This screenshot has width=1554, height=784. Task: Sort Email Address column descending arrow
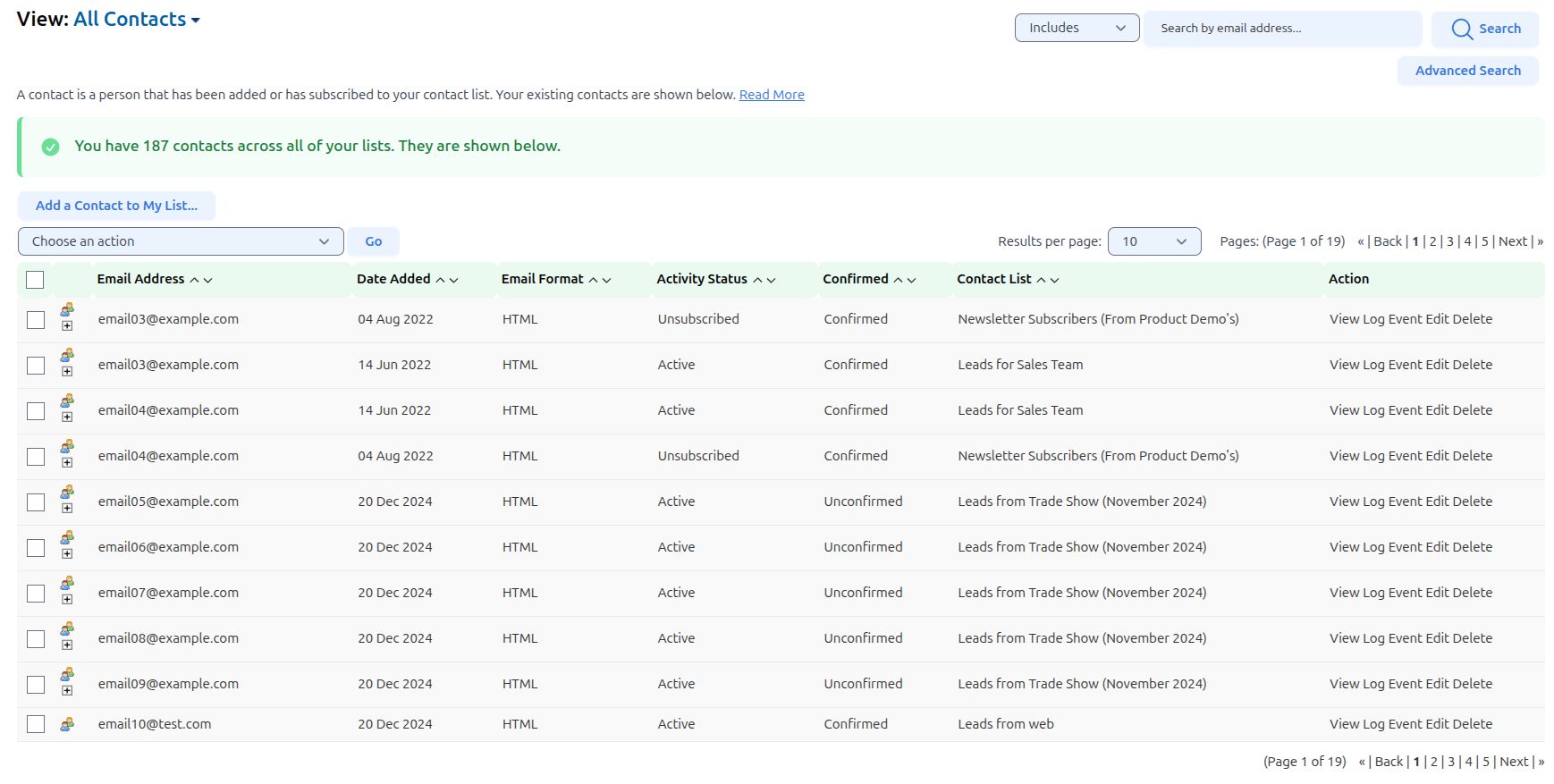[208, 280]
